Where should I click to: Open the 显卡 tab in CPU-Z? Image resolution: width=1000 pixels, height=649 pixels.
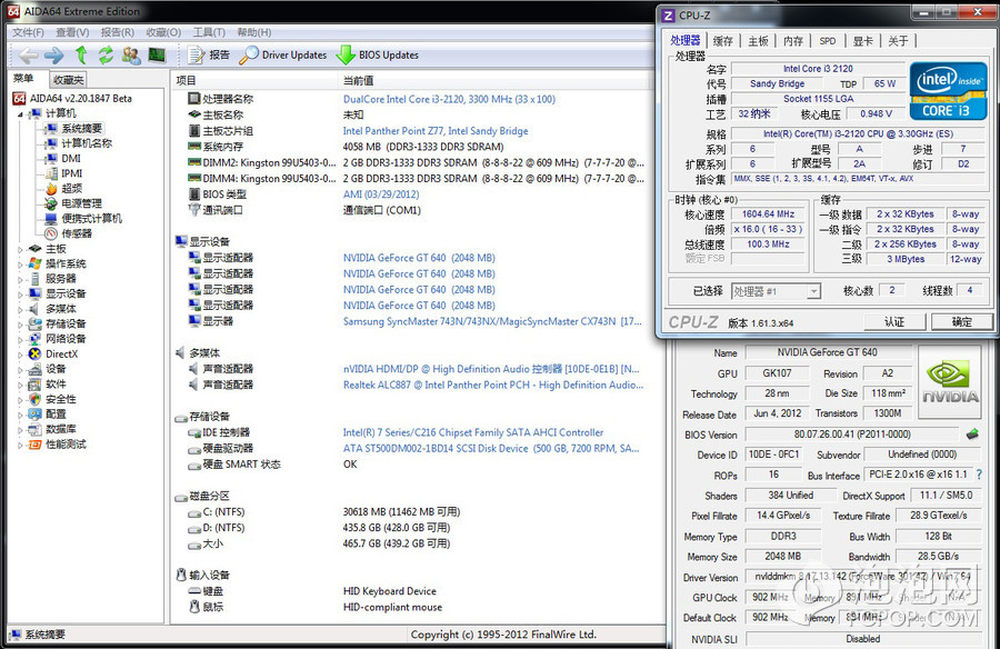pyautogui.click(x=863, y=41)
